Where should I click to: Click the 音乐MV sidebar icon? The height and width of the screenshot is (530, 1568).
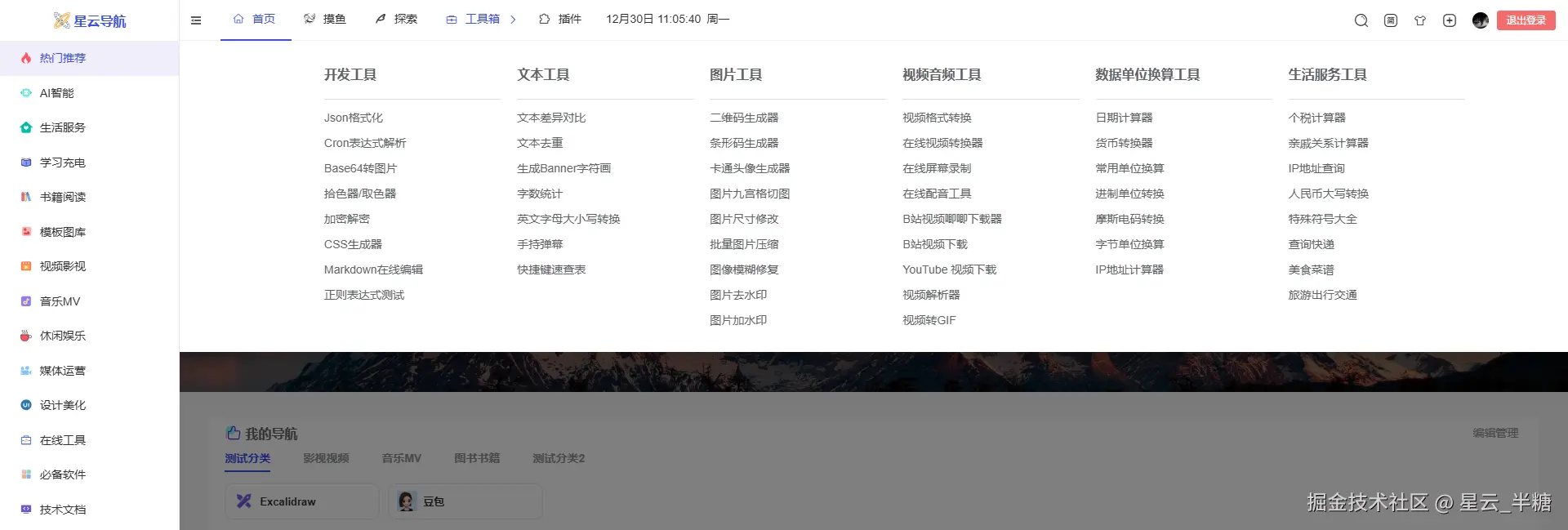point(26,301)
